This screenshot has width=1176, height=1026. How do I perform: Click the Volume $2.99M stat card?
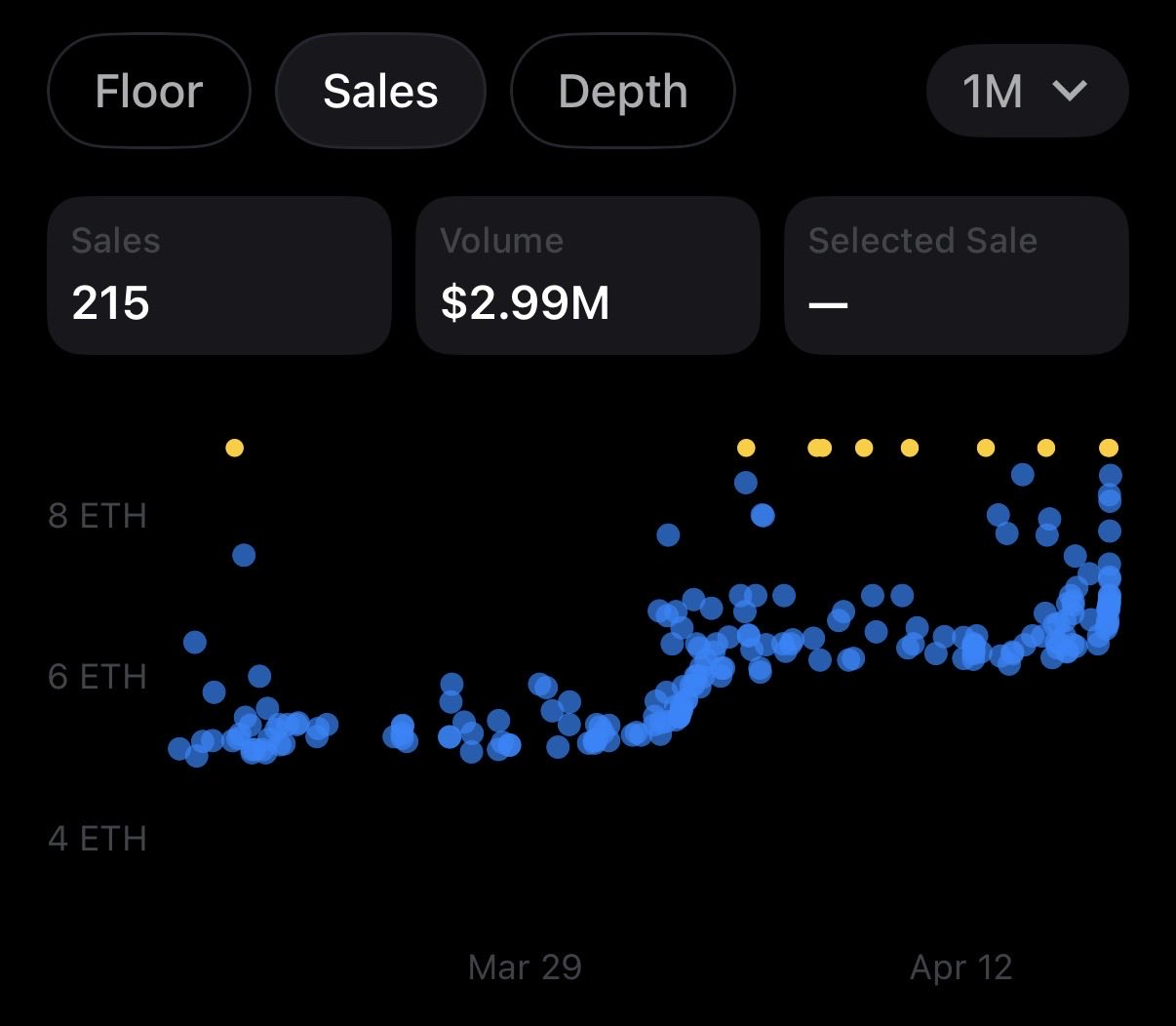click(x=587, y=275)
